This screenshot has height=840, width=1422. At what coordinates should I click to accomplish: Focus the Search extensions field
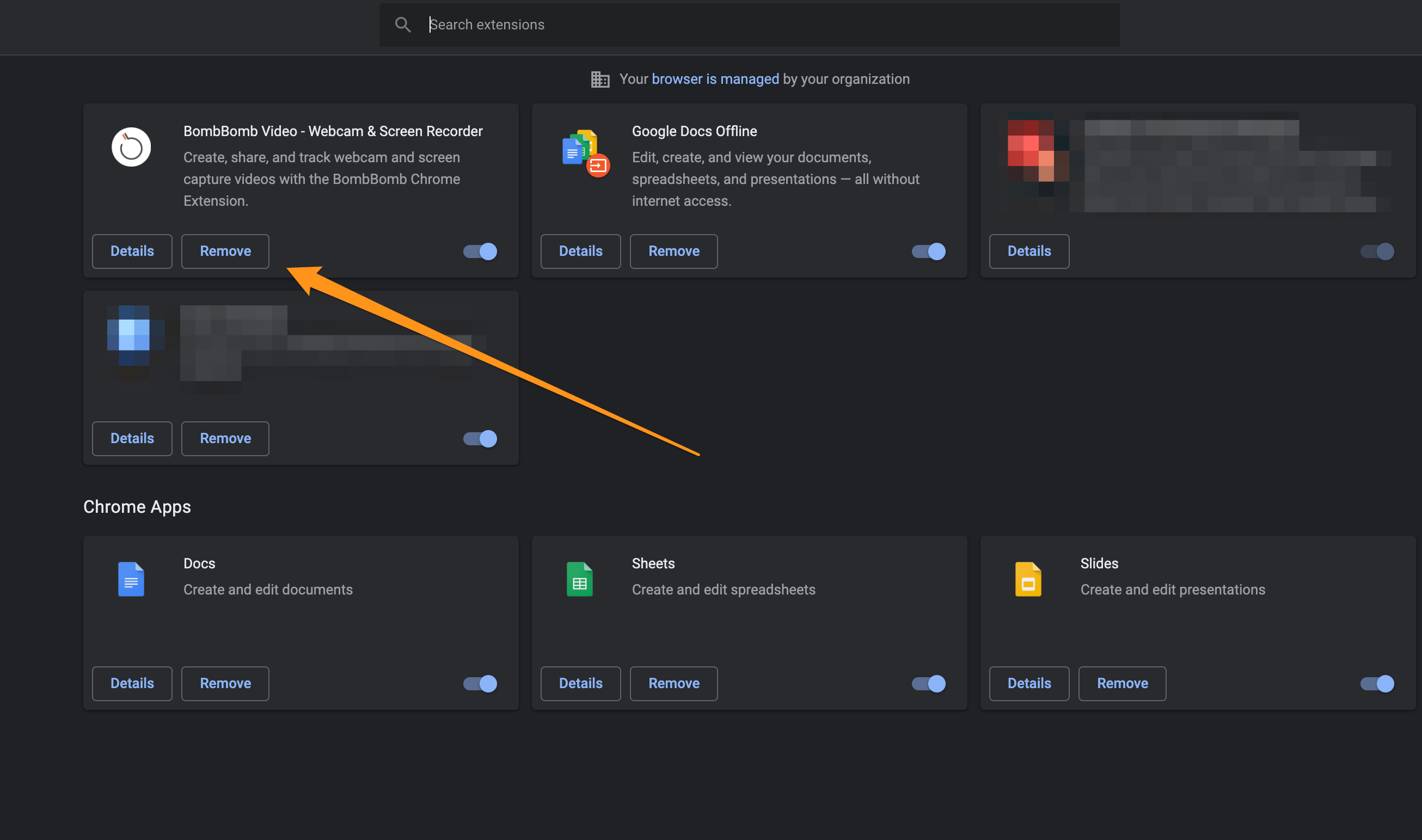point(749,25)
